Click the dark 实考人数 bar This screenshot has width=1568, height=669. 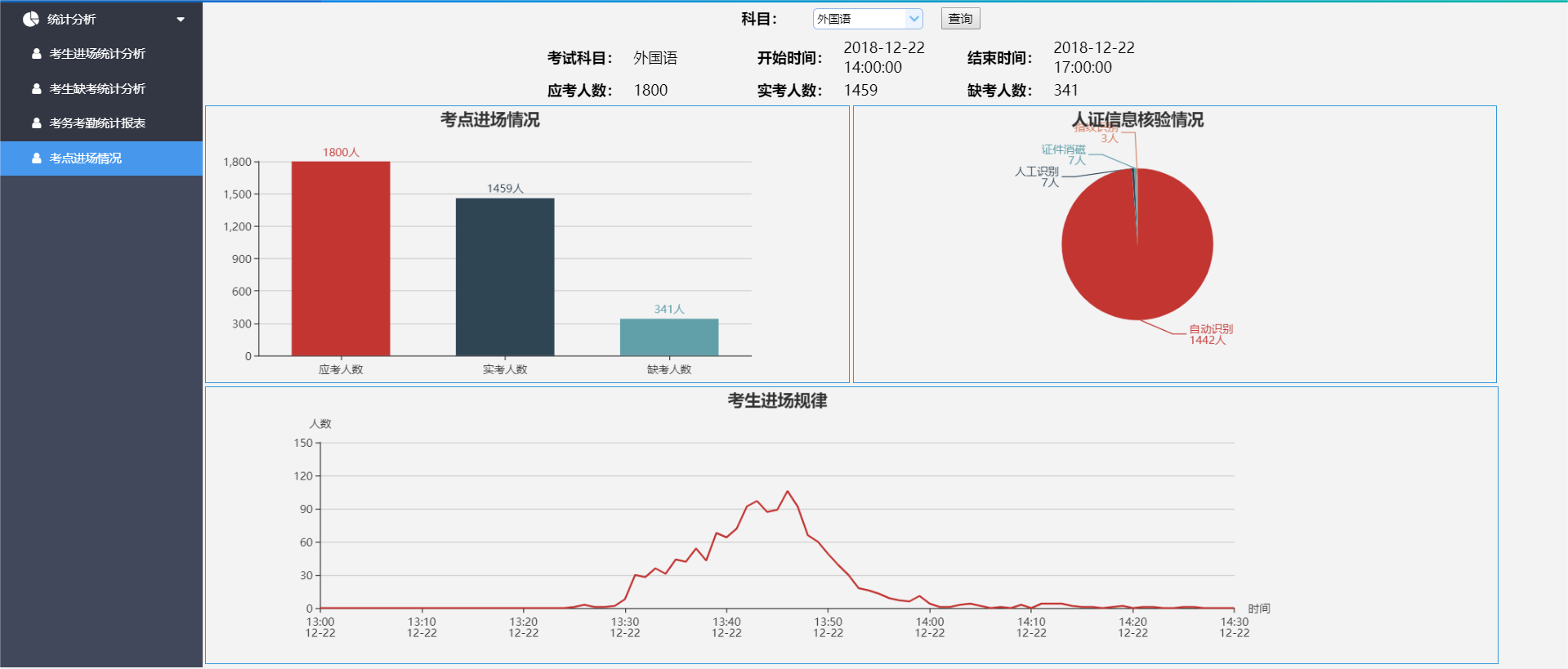[x=505, y=277]
